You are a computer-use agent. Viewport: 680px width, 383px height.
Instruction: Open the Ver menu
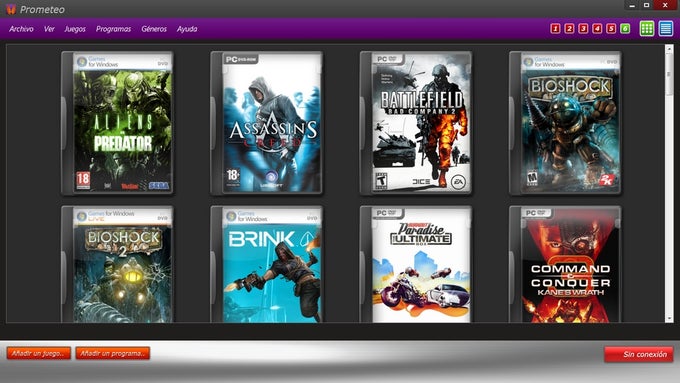[x=49, y=29]
